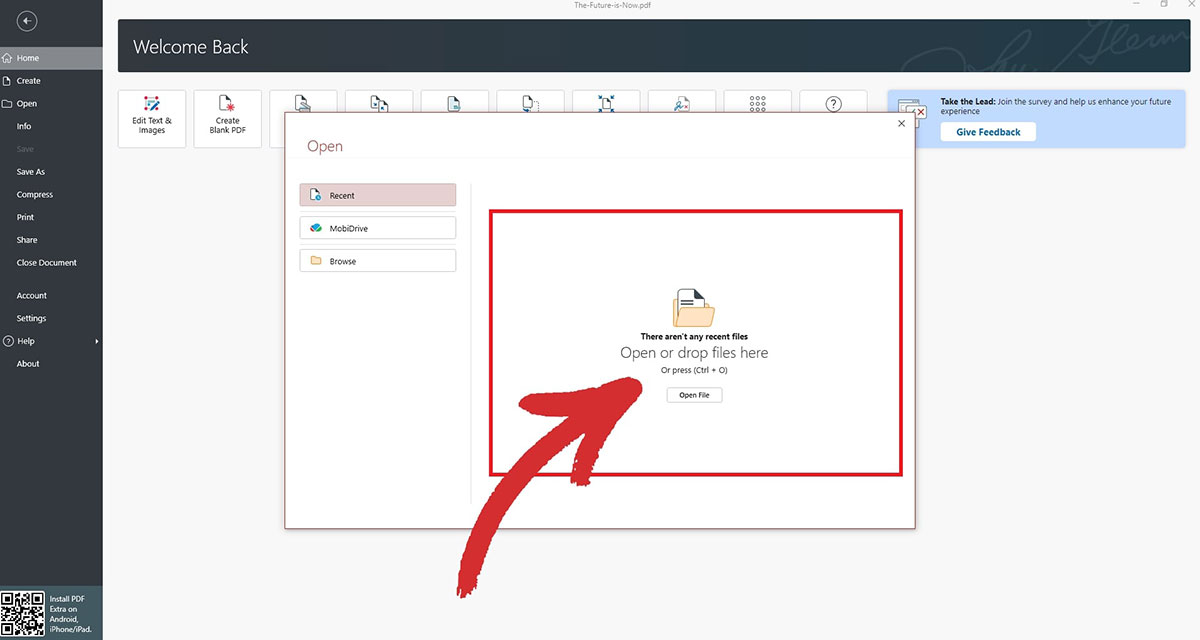The height and width of the screenshot is (640, 1200).
Task: Open Settings from the sidebar
Action: pos(31,317)
